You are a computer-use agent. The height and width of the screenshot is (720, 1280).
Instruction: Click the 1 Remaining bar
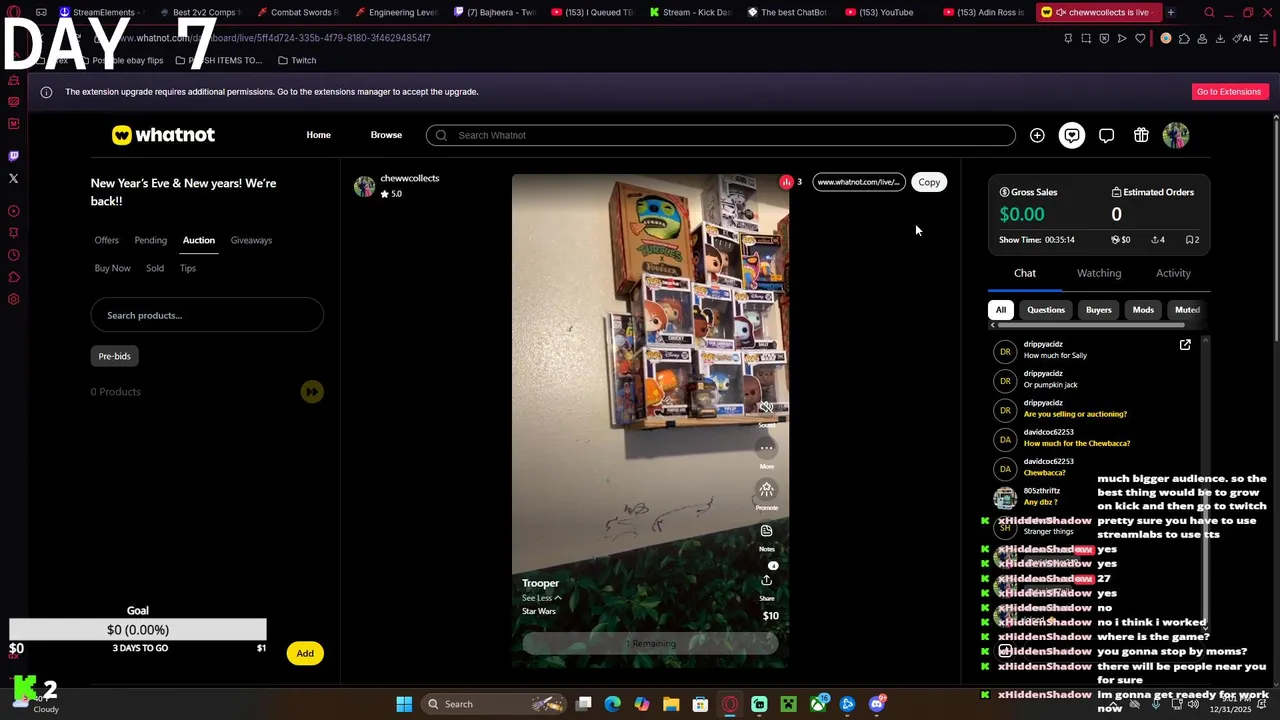click(650, 644)
